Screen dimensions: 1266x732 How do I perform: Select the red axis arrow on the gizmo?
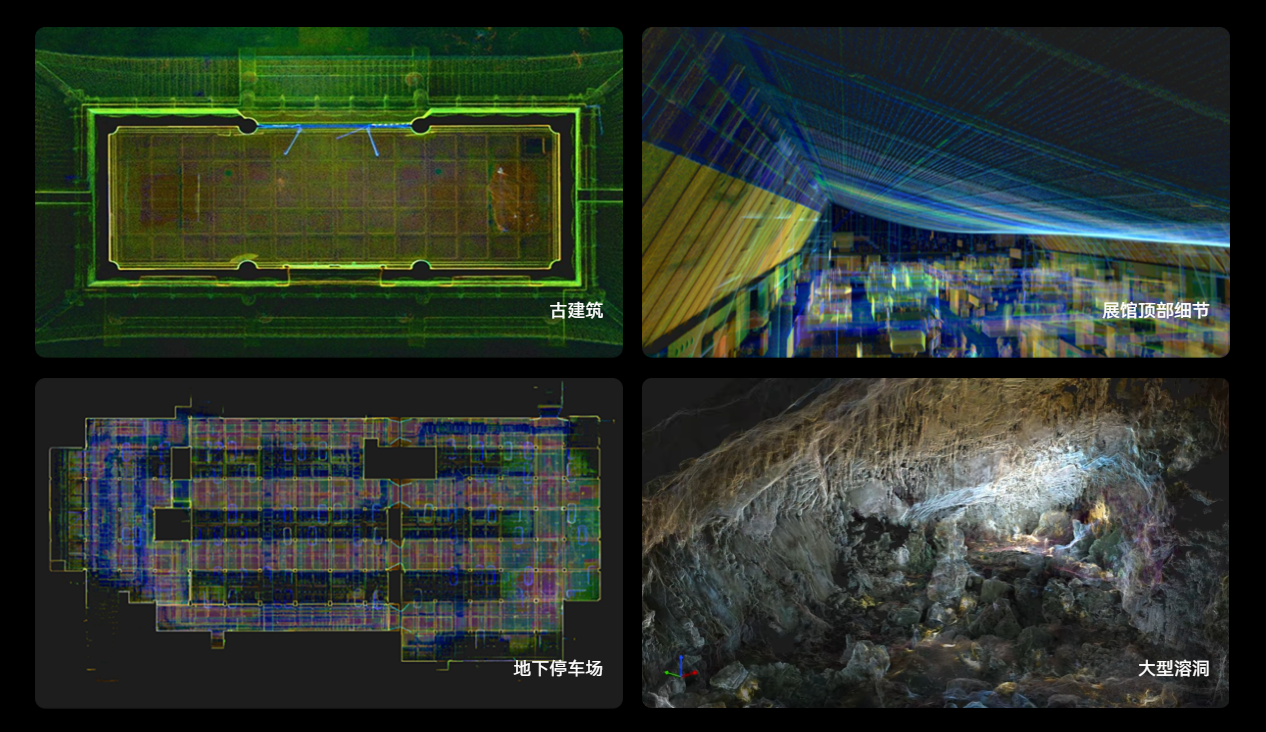tap(691, 675)
